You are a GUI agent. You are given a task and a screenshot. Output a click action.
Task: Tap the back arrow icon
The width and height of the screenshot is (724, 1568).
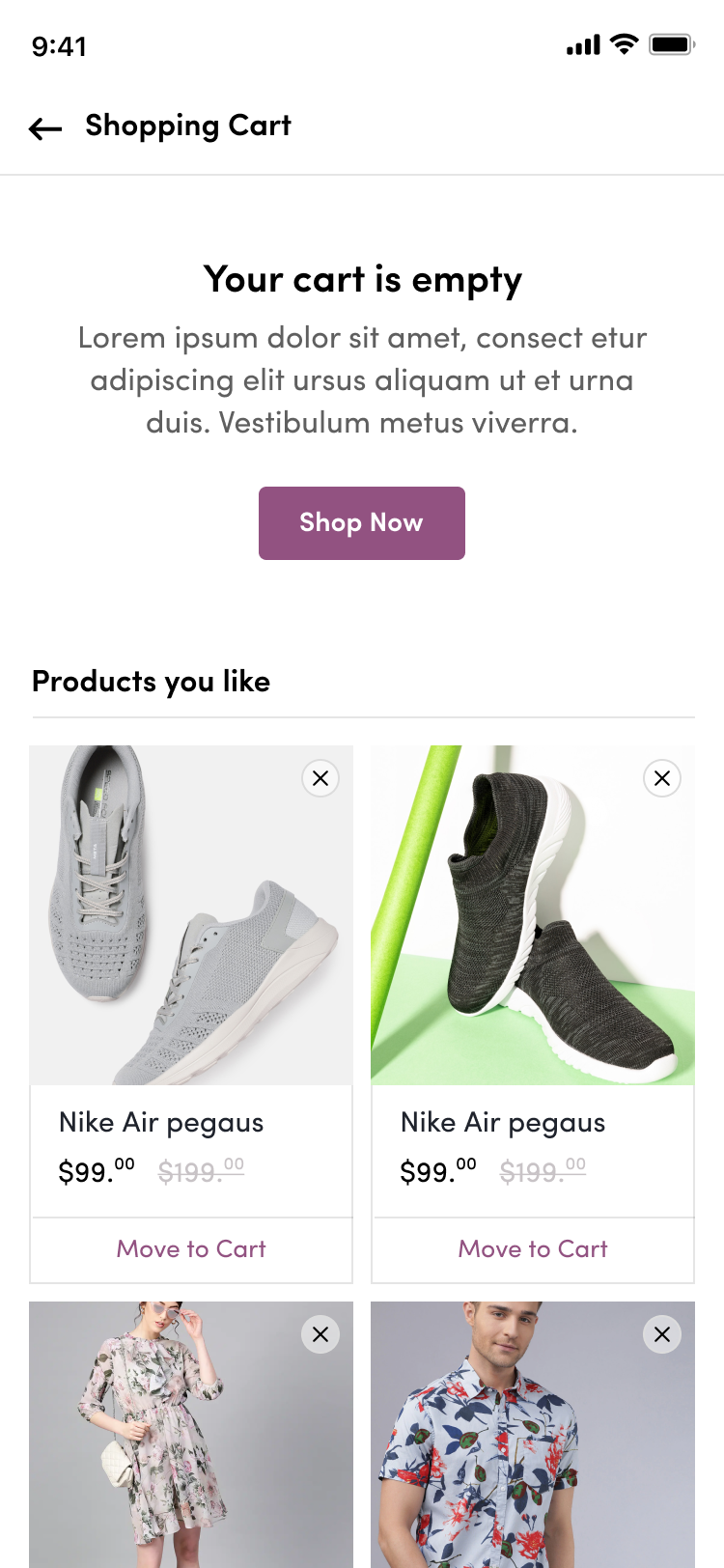(x=45, y=128)
